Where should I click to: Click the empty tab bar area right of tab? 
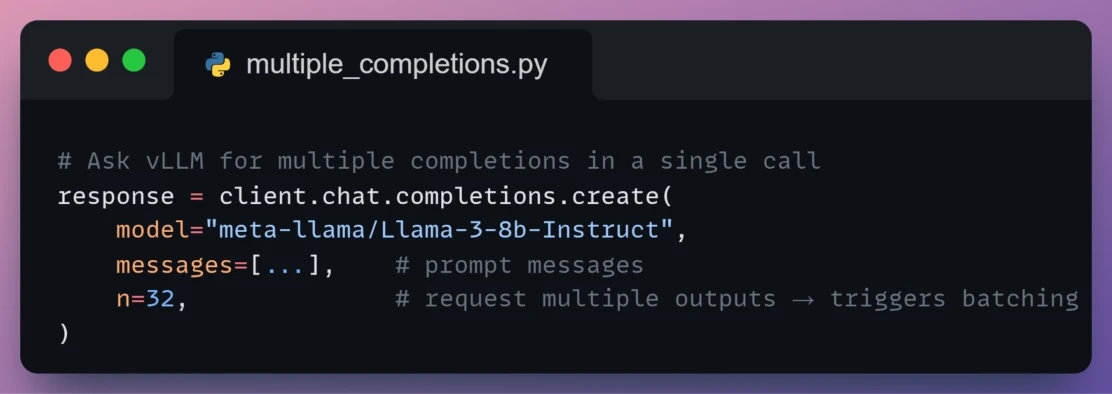tap(842, 64)
